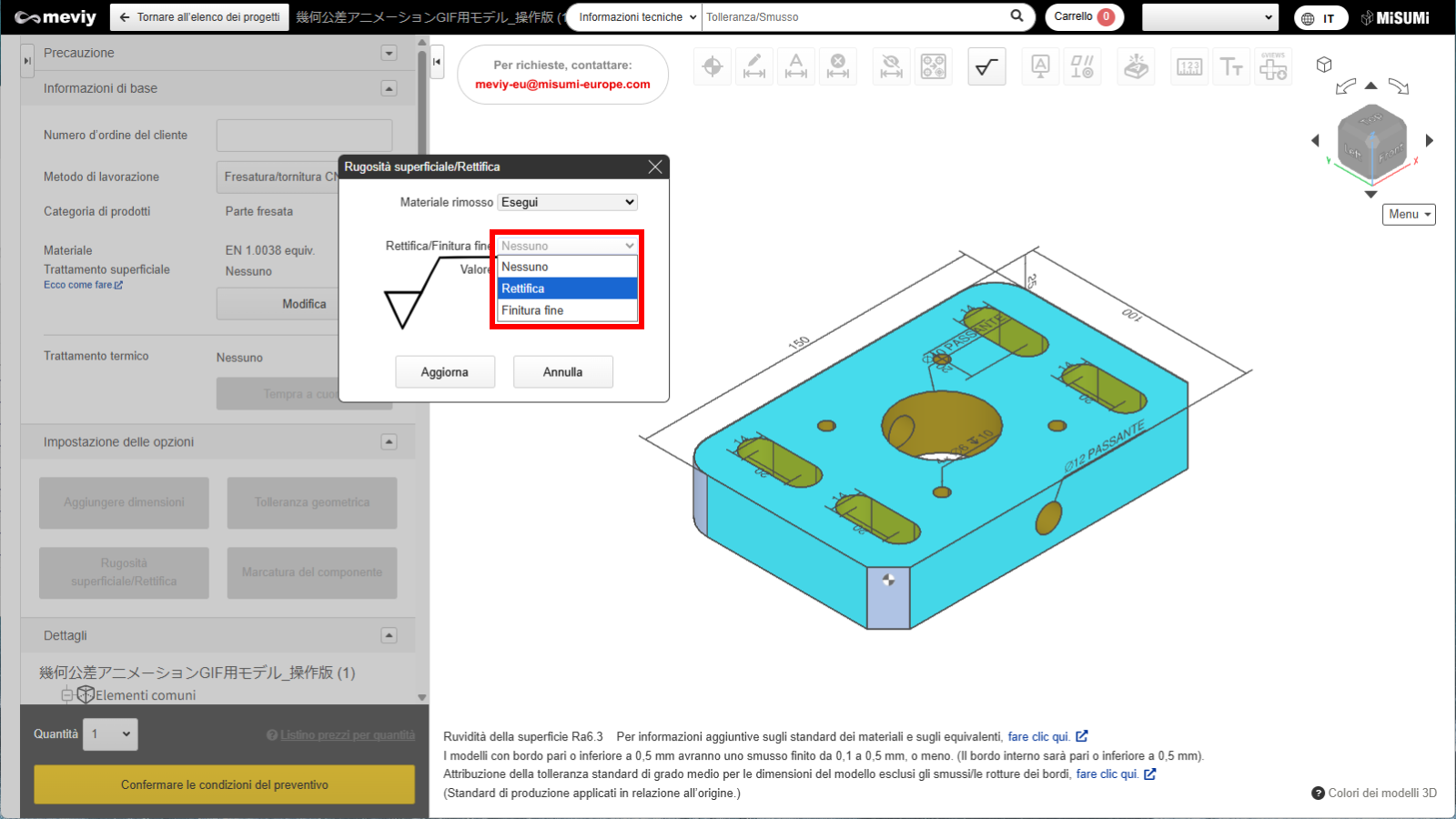The height and width of the screenshot is (819, 1456).
Task: Click Confermare le condizioni del preventivo
Action: [x=224, y=784]
